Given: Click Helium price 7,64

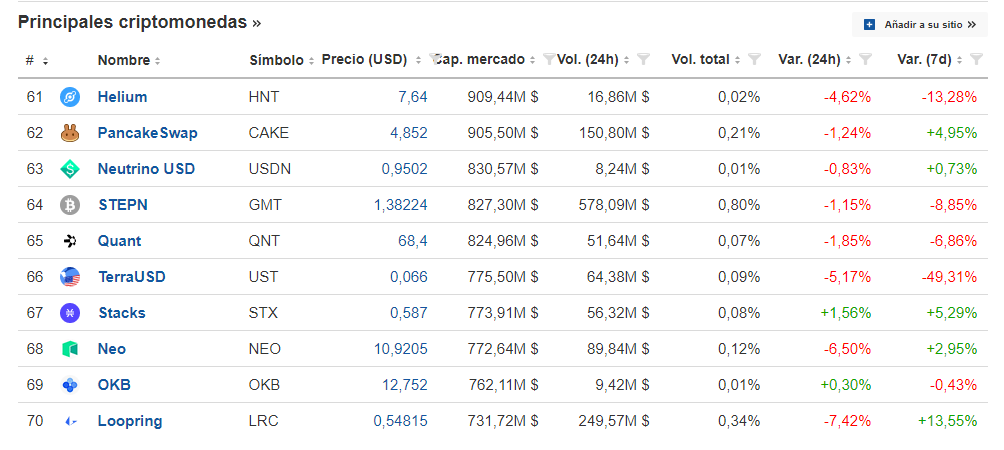Looking at the screenshot, I should (x=413, y=97).
